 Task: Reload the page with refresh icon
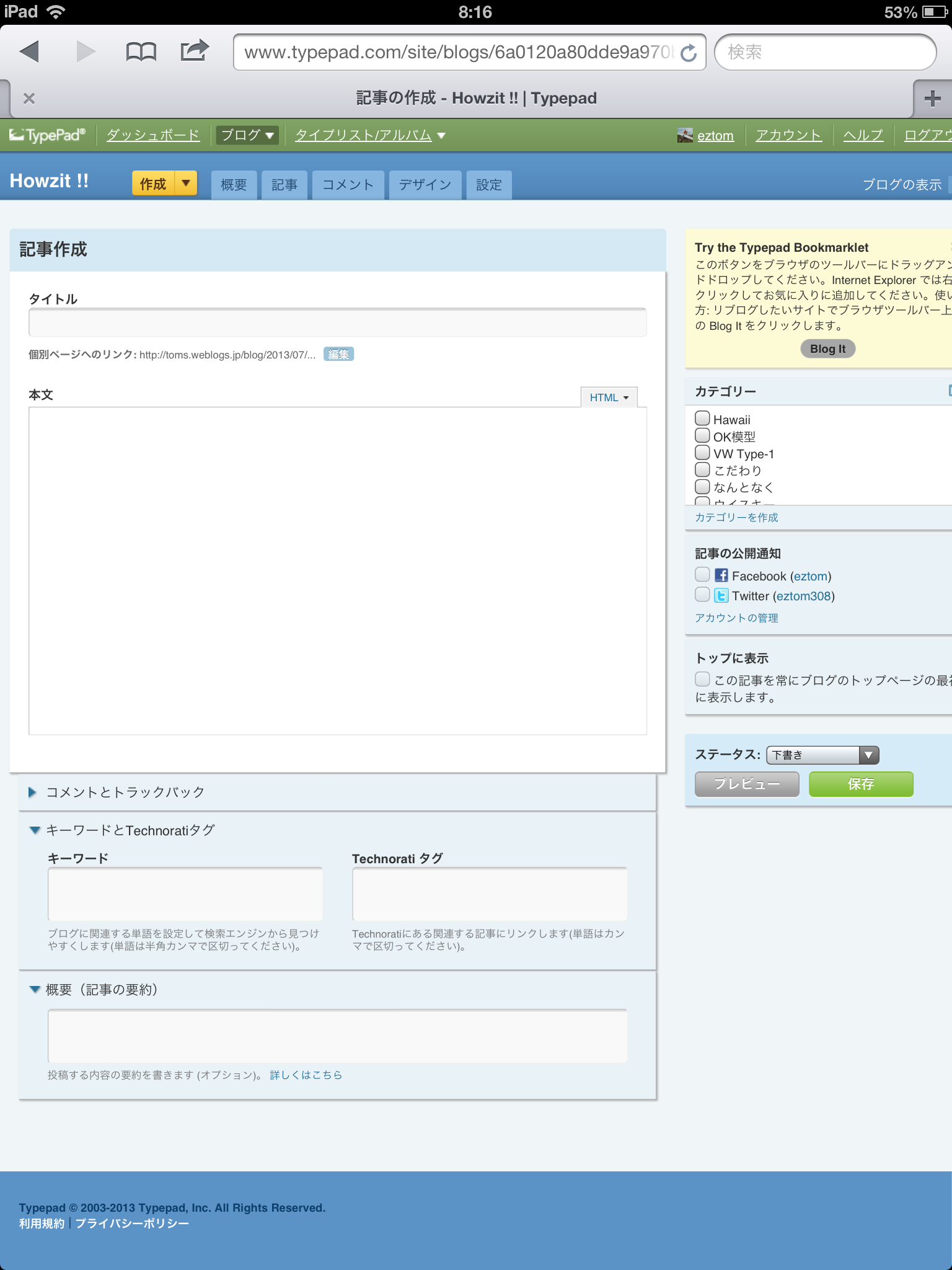pos(689,53)
